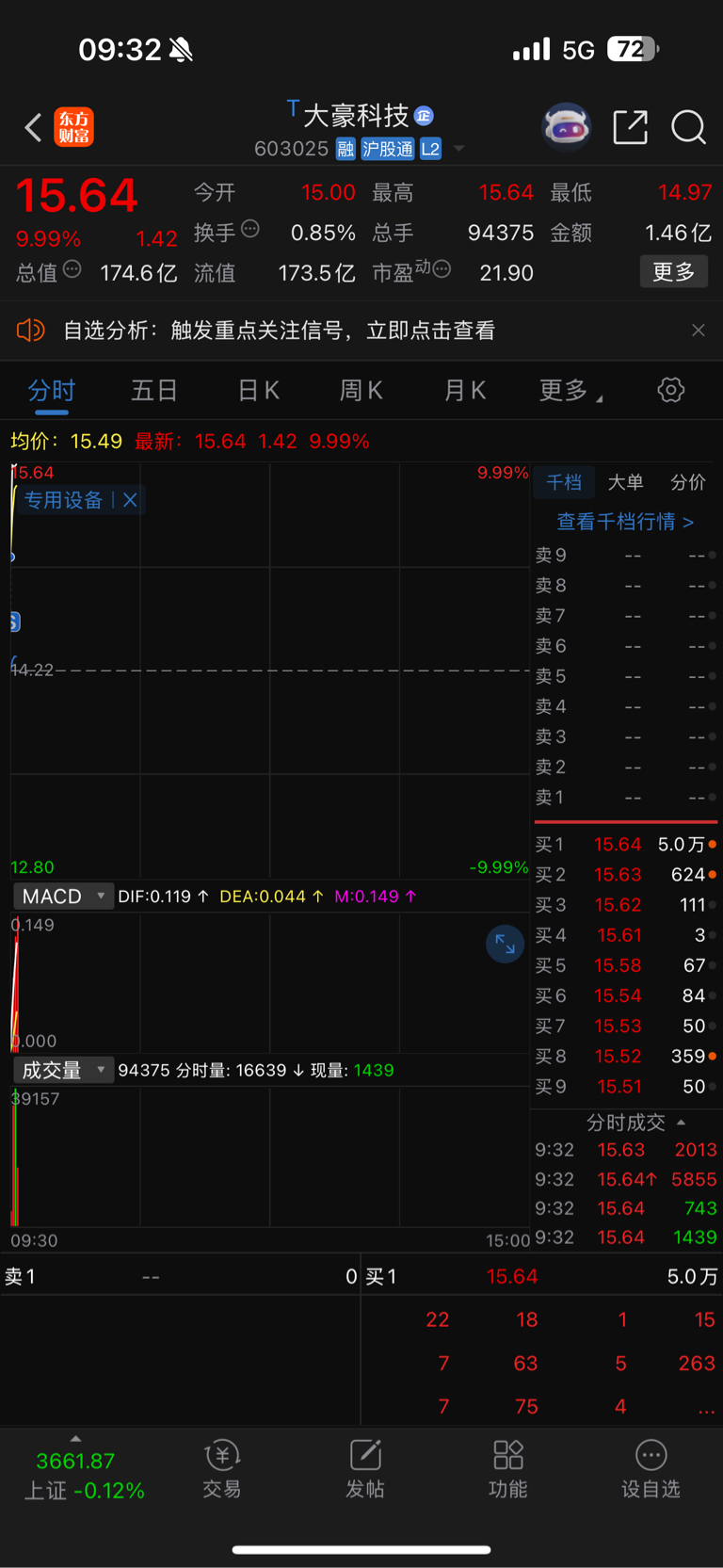Close the 专用设备 sector tag
This screenshot has height=1568, width=723.
coord(130,500)
